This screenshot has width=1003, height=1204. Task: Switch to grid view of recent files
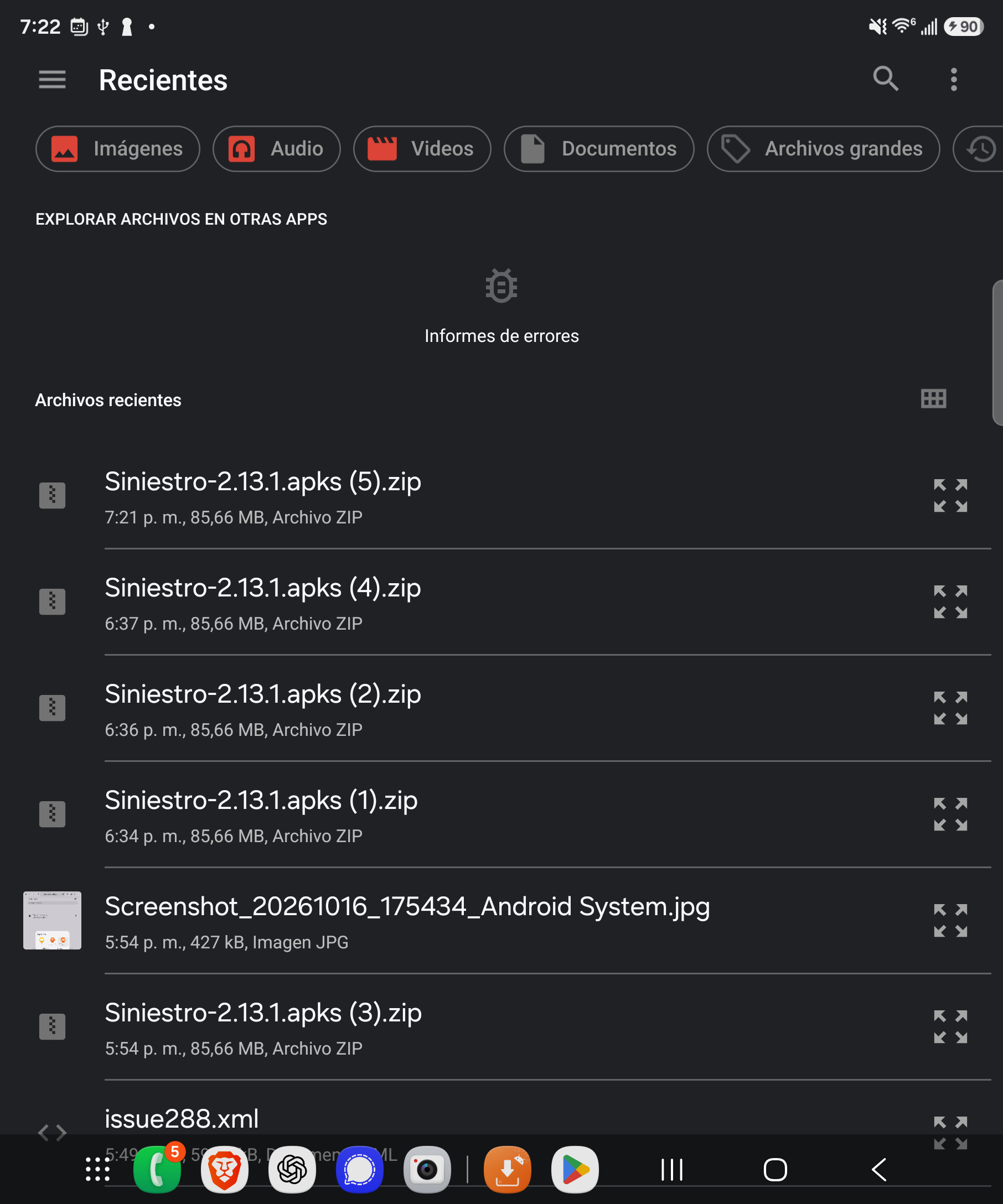point(933,398)
